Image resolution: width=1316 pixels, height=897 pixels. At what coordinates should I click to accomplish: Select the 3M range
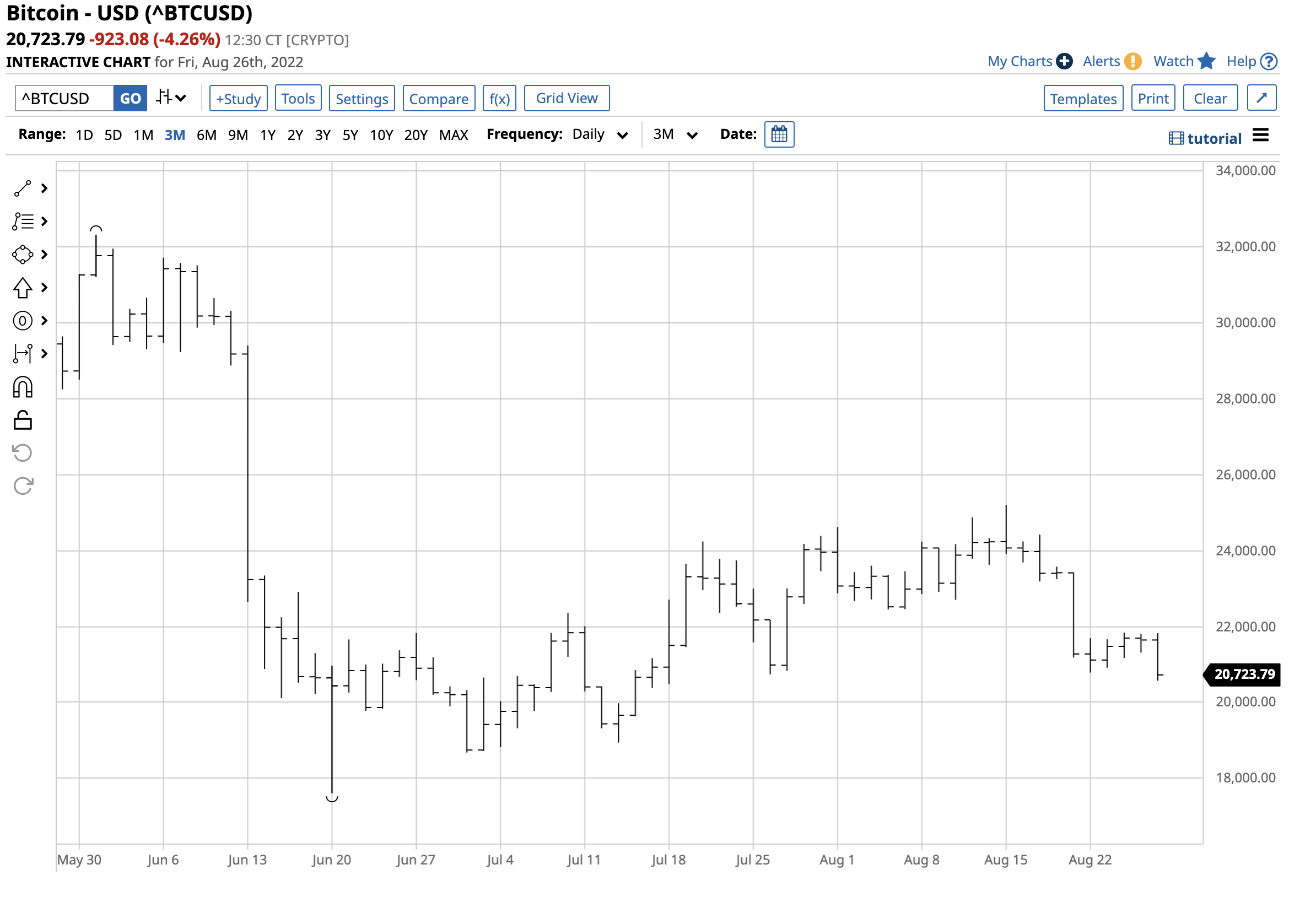[x=175, y=135]
